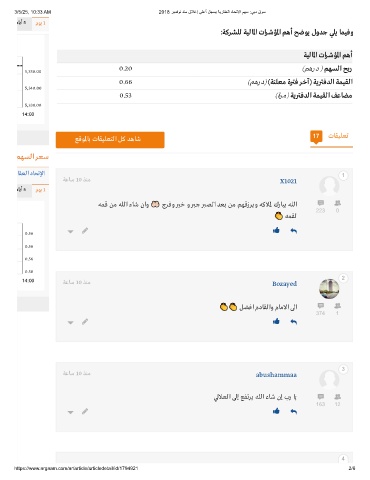Image resolution: width=370 pixels, height=480 pixels.
Task: Expand options arrow on abushammaa's comment
Action: [70, 412]
